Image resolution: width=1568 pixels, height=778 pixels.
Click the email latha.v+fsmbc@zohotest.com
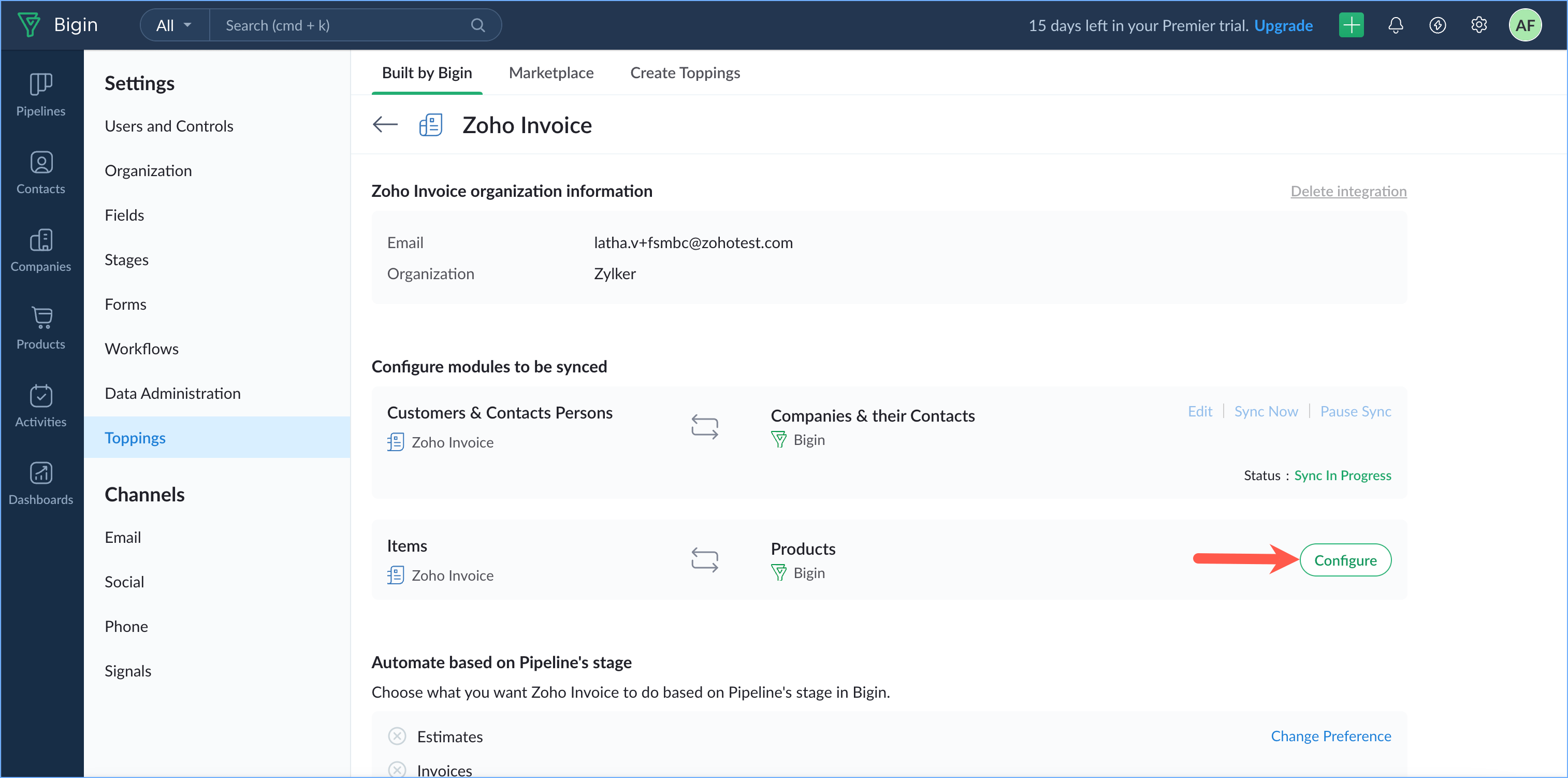point(693,242)
